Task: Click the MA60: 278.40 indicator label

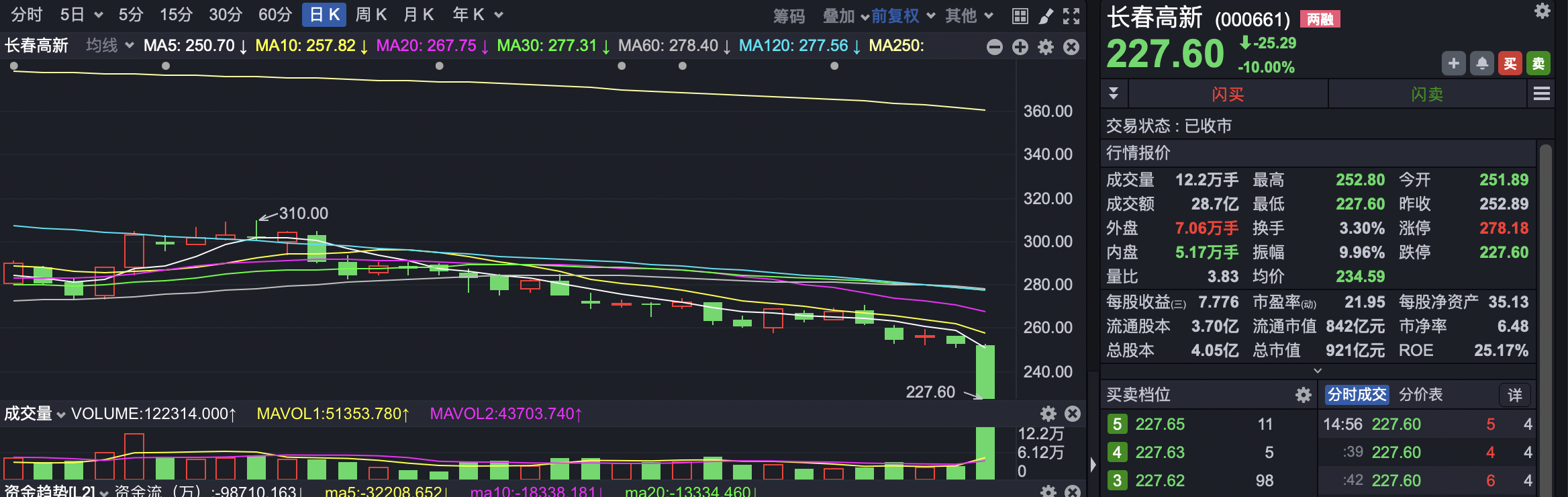Action: point(675,46)
